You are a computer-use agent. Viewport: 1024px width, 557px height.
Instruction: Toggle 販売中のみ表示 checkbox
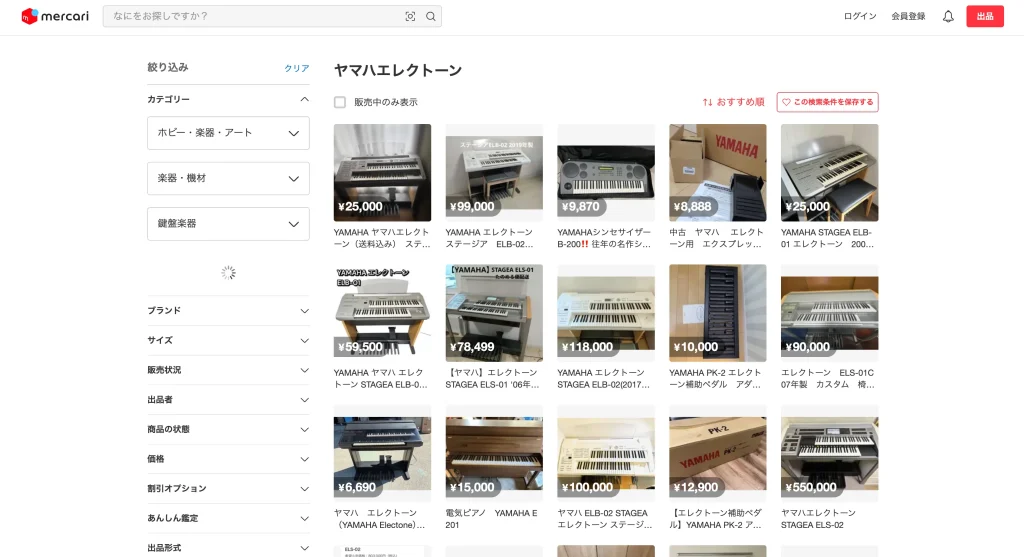pyautogui.click(x=340, y=102)
